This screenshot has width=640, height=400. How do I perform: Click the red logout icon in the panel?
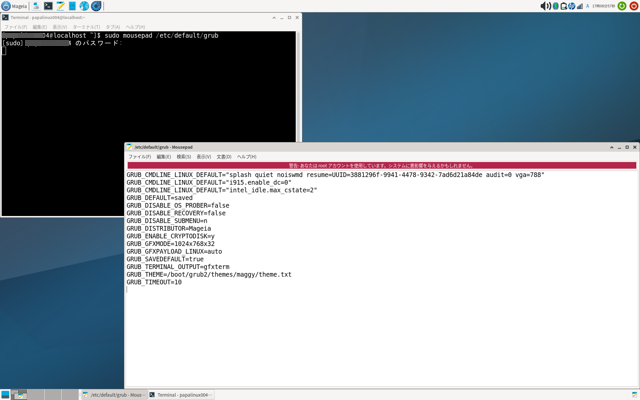pyautogui.click(x=633, y=6)
